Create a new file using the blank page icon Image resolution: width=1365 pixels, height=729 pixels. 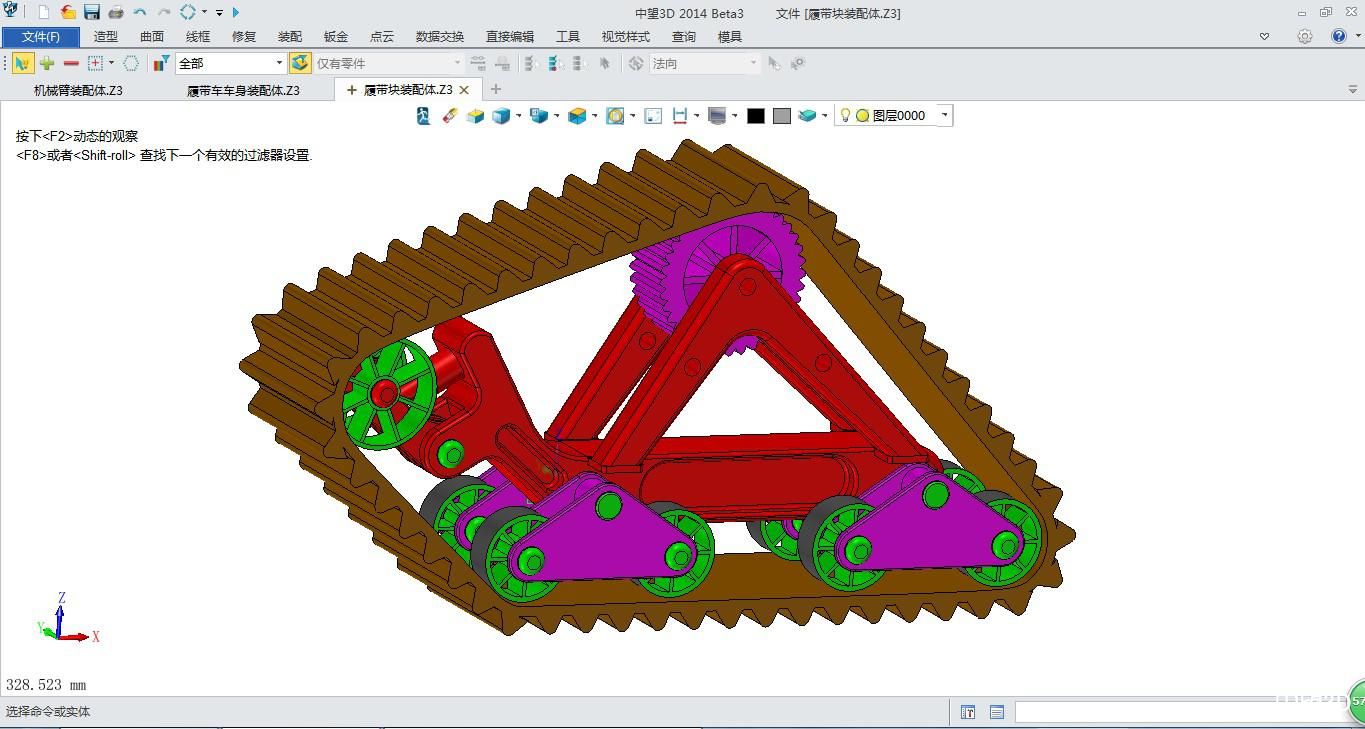click(x=43, y=13)
